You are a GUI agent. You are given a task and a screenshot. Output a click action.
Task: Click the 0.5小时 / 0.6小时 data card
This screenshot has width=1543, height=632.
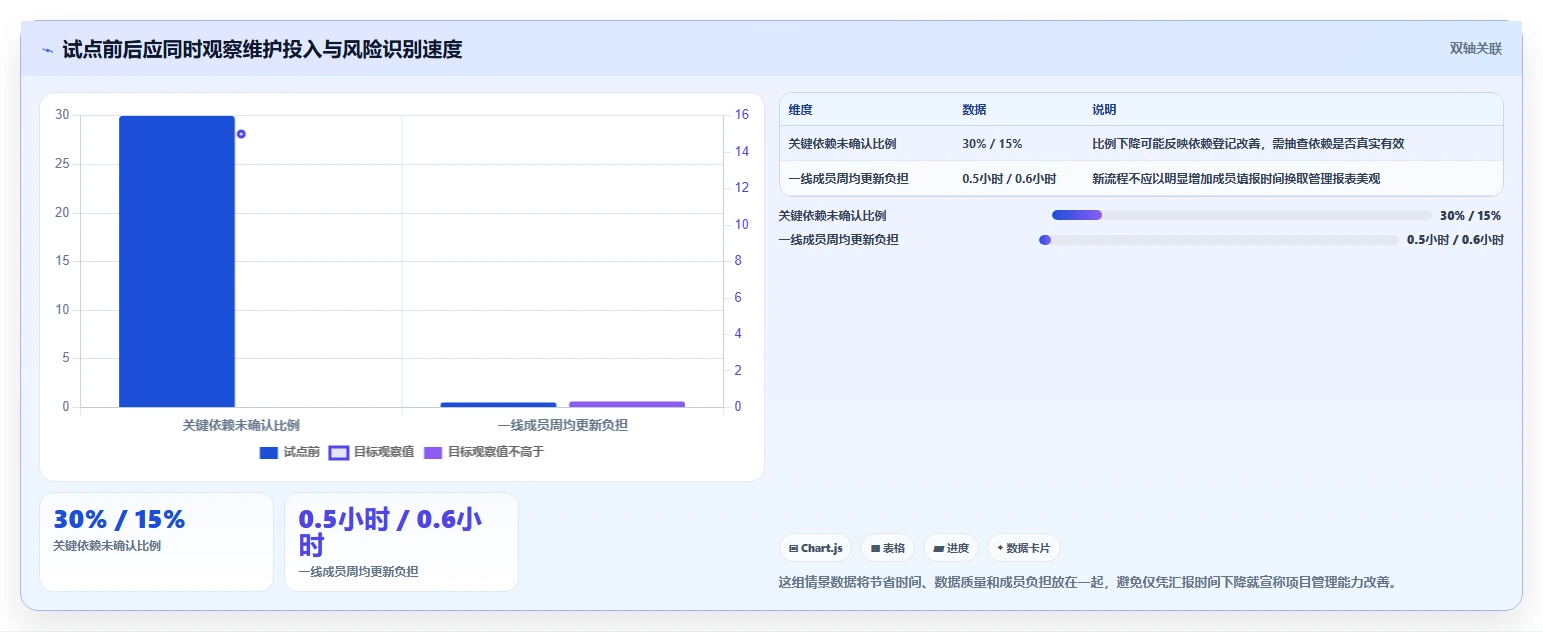tap(401, 542)
